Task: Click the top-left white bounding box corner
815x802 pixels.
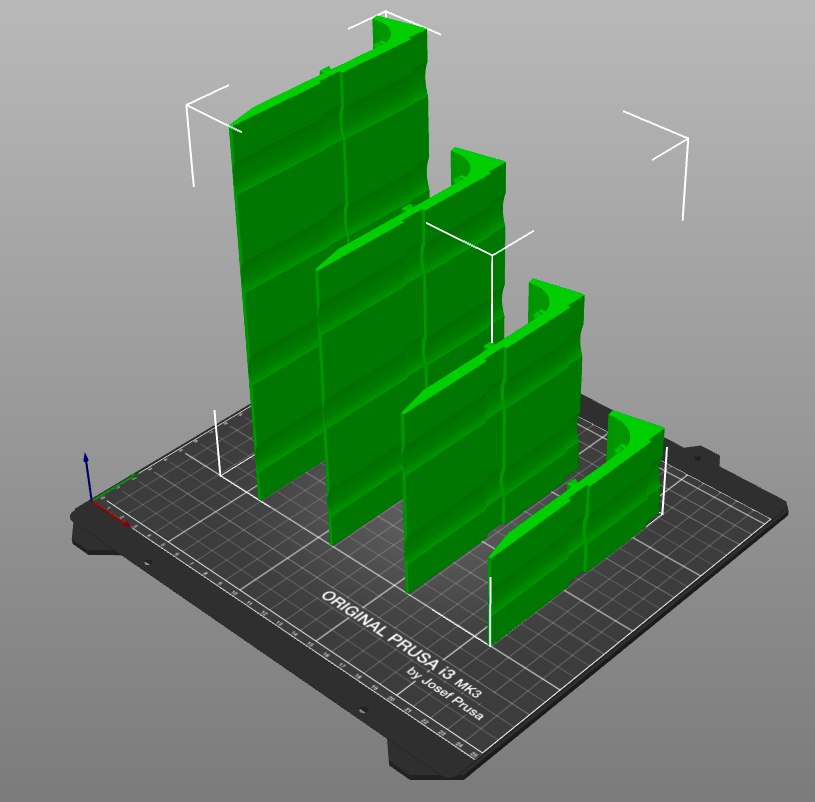Action: (189, 105)
